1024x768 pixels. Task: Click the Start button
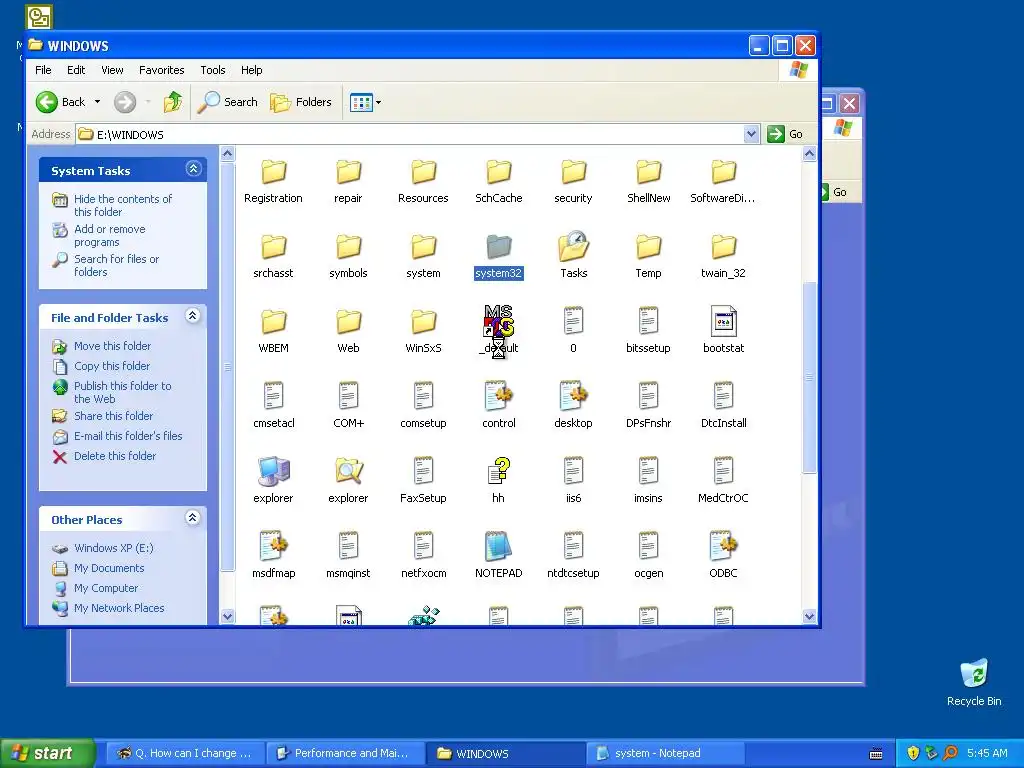pyautogui.click(x=47, y=753)
